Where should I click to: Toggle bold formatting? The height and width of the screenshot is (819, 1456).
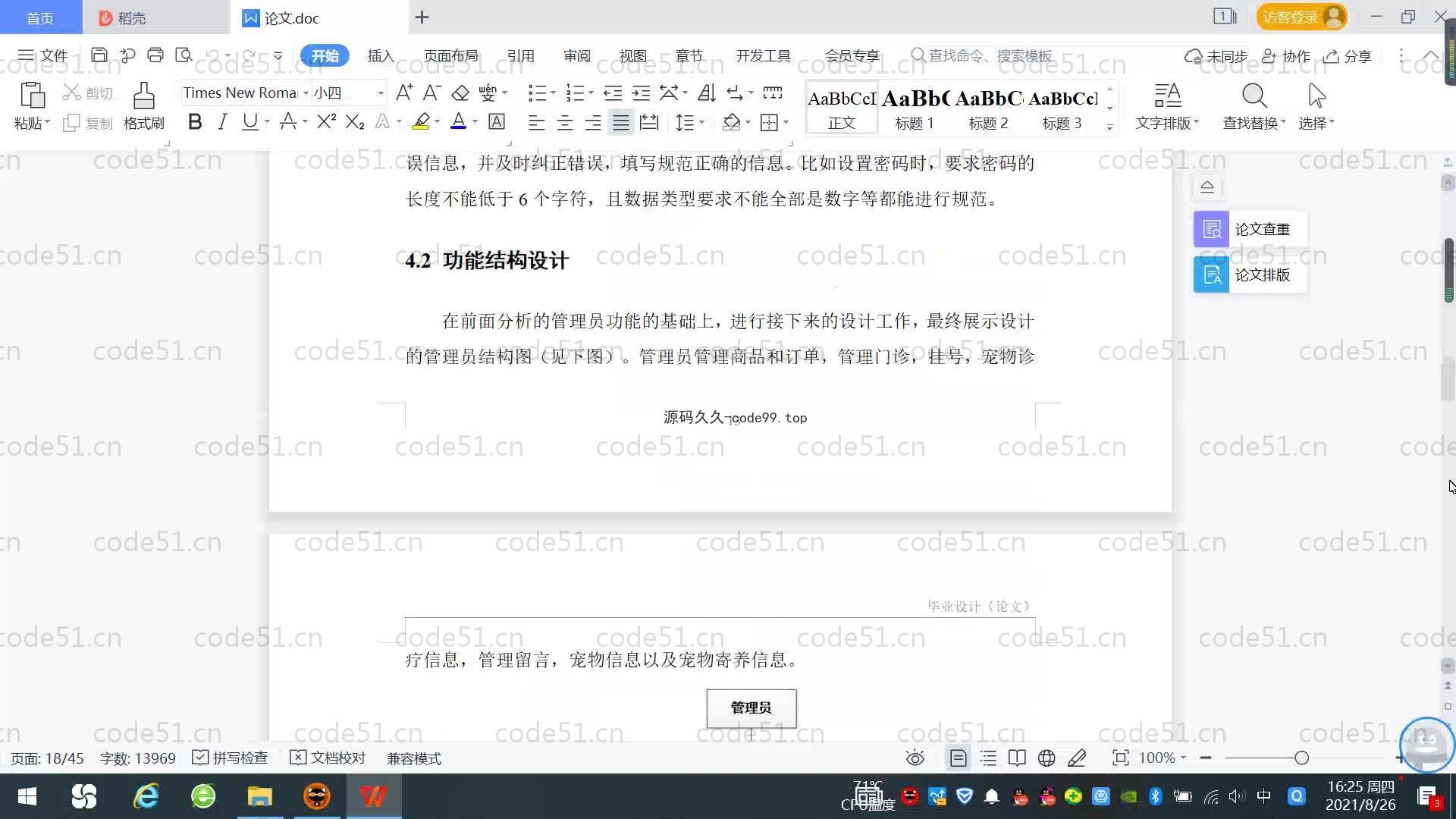[x=195, y=122]
